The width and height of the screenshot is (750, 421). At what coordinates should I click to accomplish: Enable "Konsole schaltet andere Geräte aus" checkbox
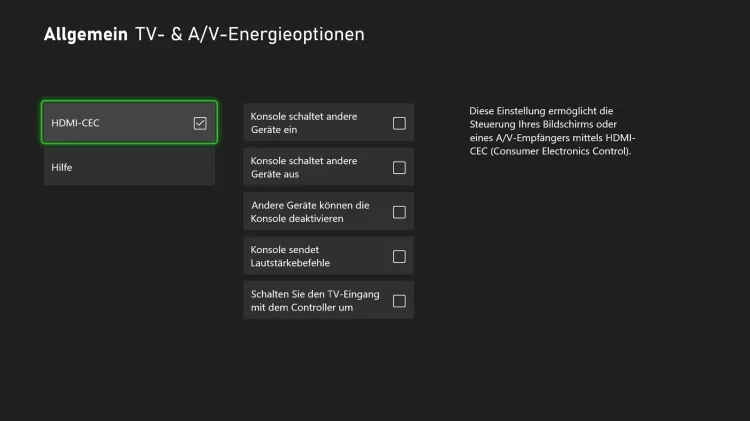click(x=399, y=167)
